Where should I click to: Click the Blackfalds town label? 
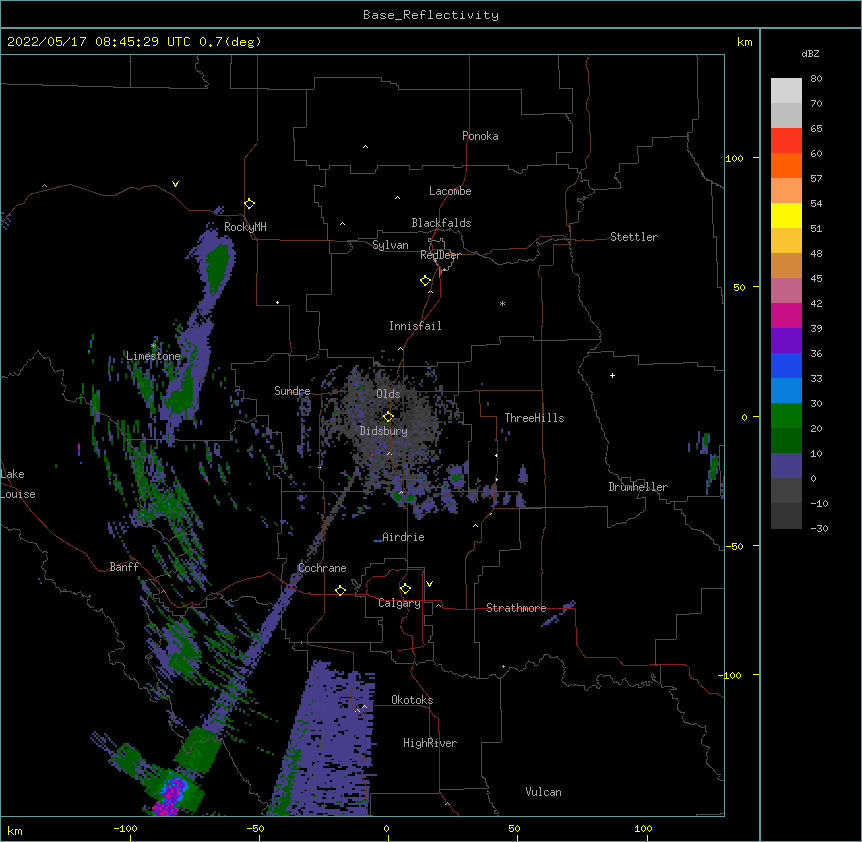(x=441, y=223)
